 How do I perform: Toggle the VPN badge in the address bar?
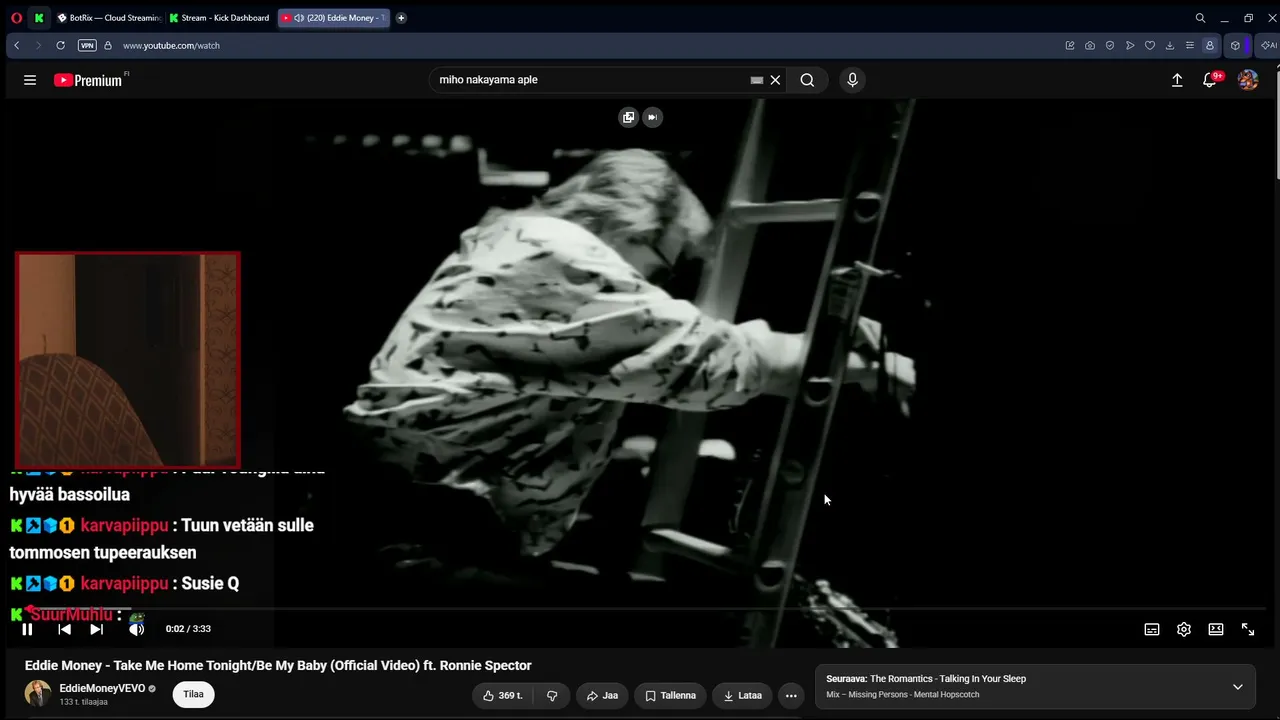pos(87,45)
